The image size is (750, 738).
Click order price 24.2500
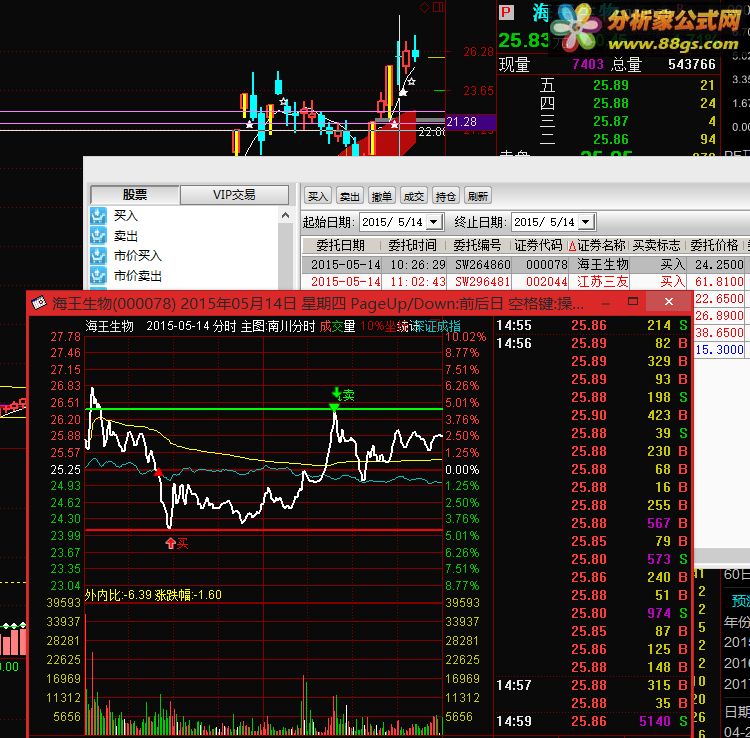719,264
